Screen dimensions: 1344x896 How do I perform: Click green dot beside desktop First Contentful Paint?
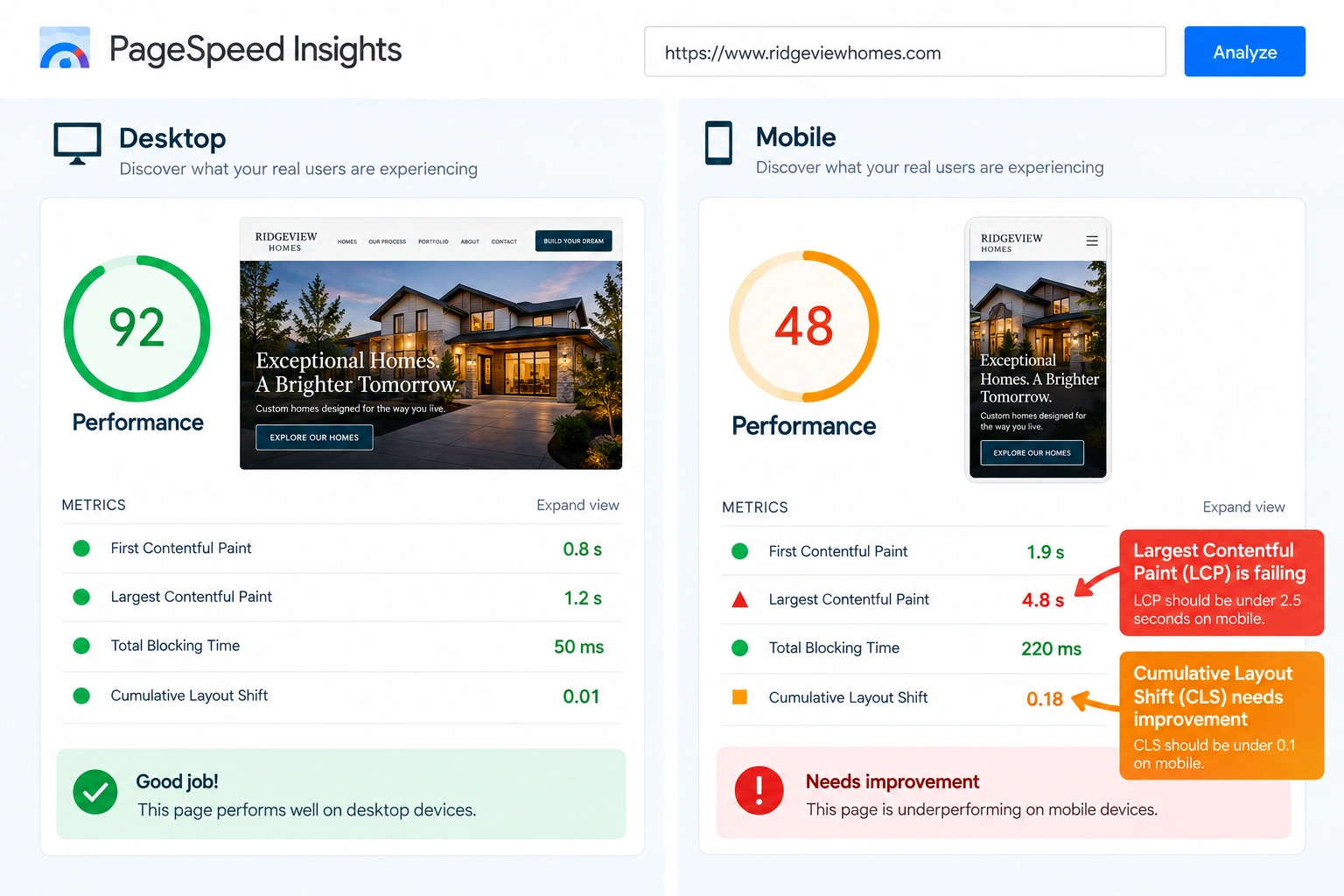(x=81, y=548)
